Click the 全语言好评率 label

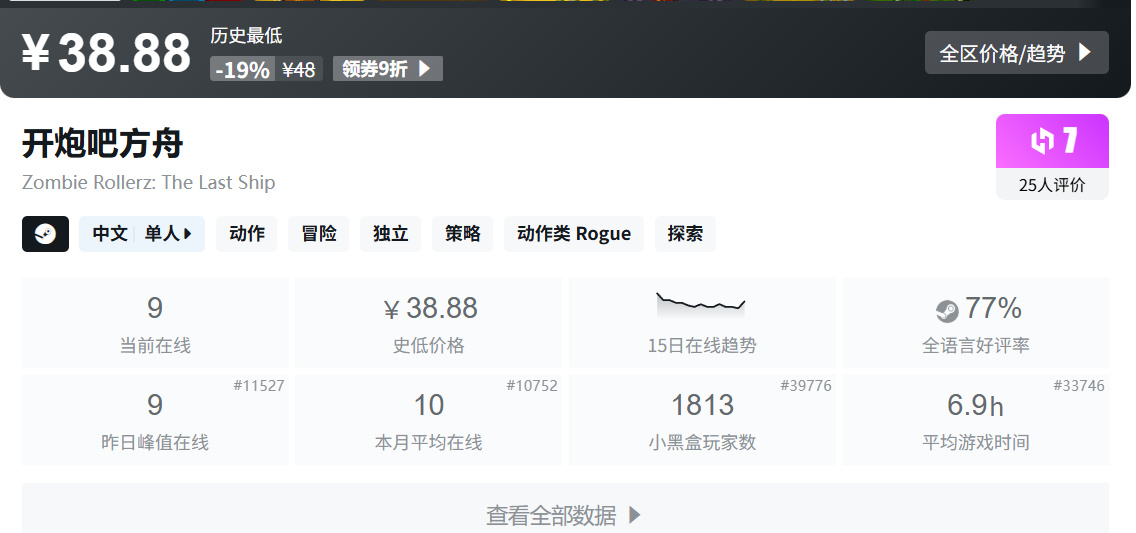[x=975, y=345]
